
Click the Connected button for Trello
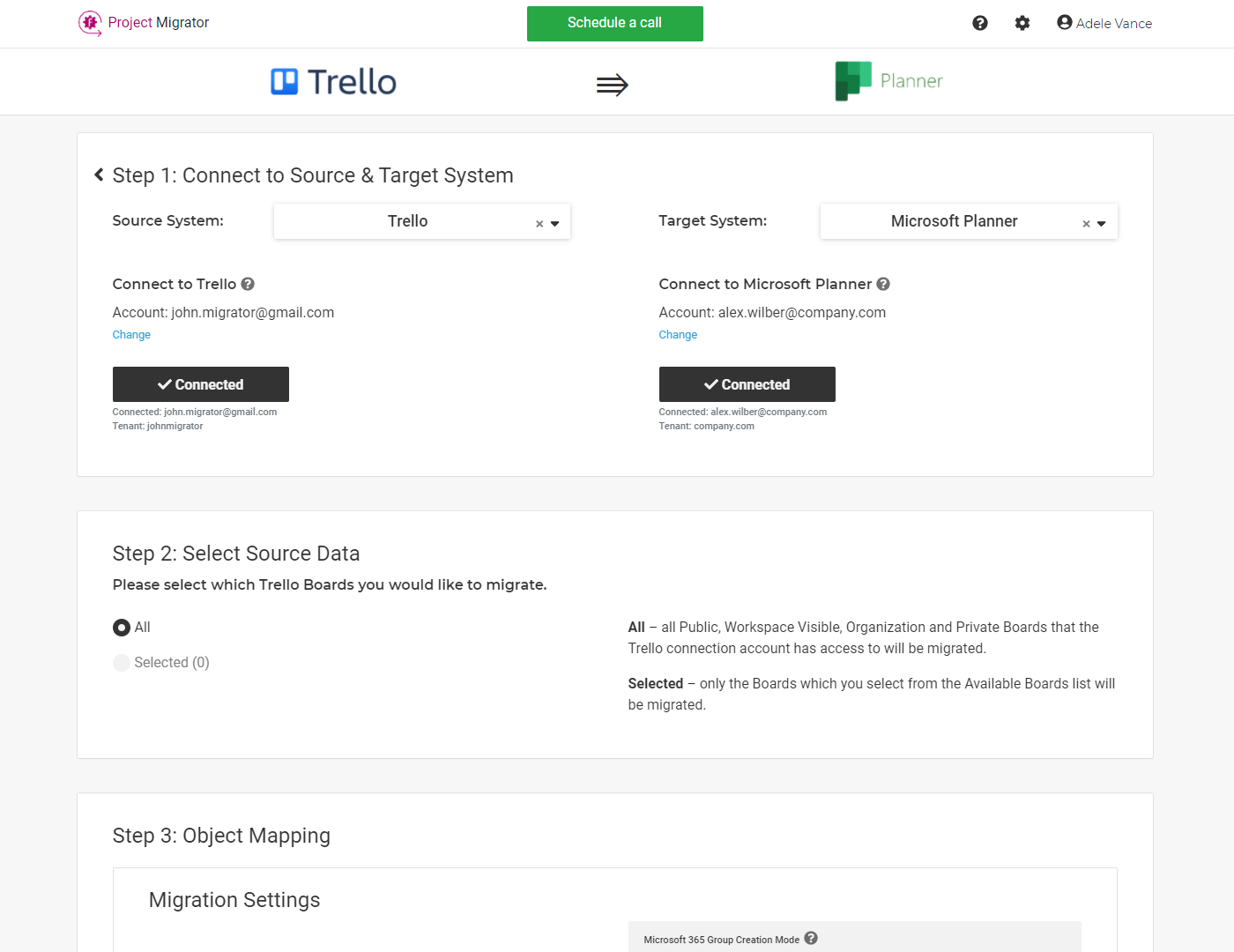200,384
